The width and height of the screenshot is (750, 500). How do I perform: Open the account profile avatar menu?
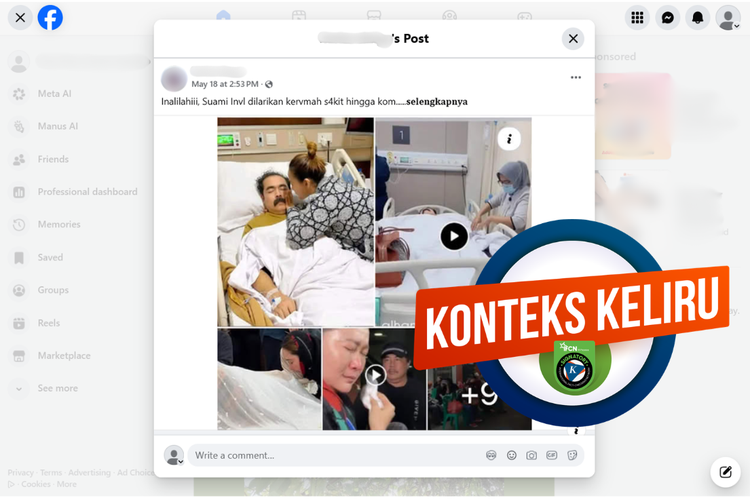[728, 18]
